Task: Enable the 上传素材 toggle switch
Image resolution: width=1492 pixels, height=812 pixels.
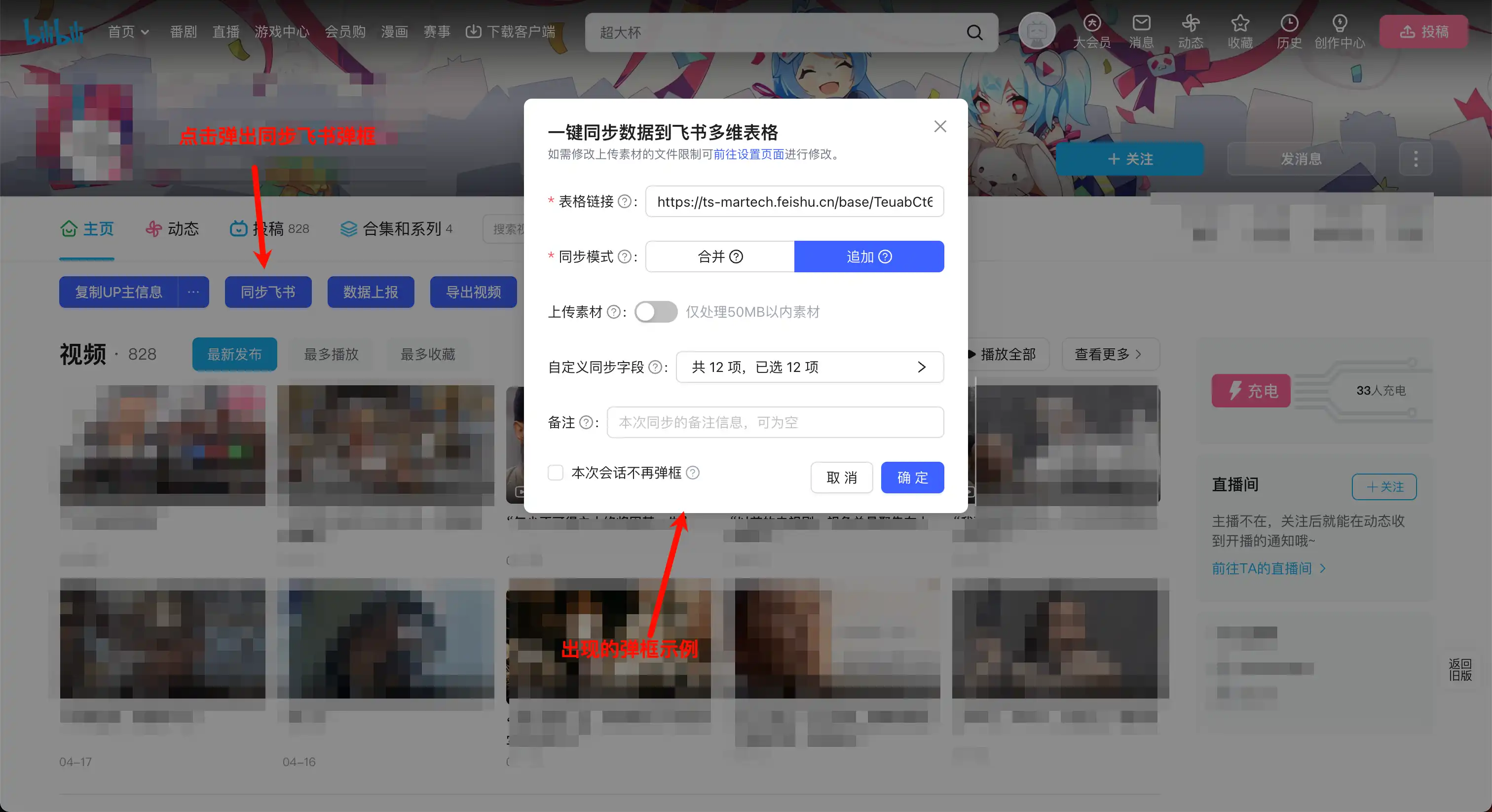Action: click(x=655, y=312)
